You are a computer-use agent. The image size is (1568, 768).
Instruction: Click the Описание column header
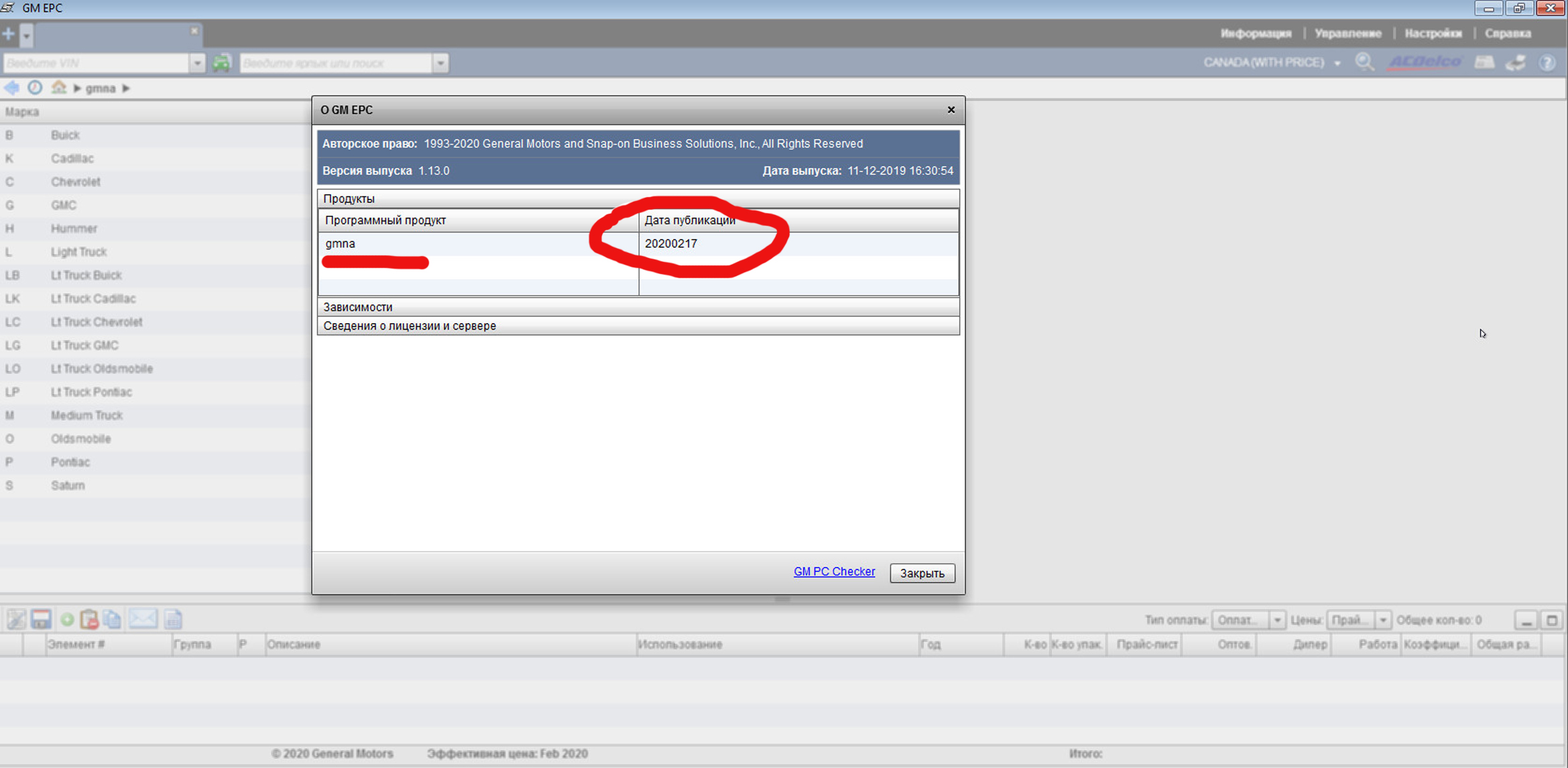coord(451,645)
